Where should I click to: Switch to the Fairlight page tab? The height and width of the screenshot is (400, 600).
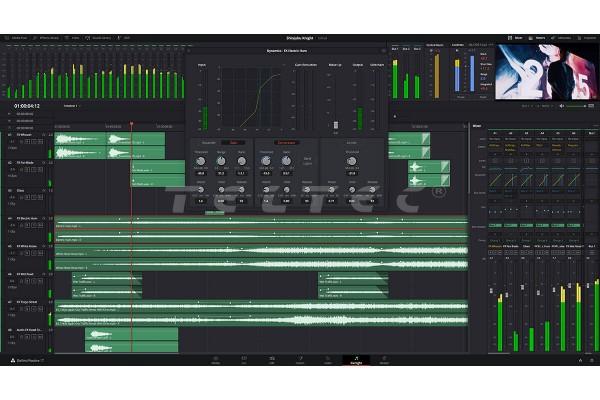point(355,360)
